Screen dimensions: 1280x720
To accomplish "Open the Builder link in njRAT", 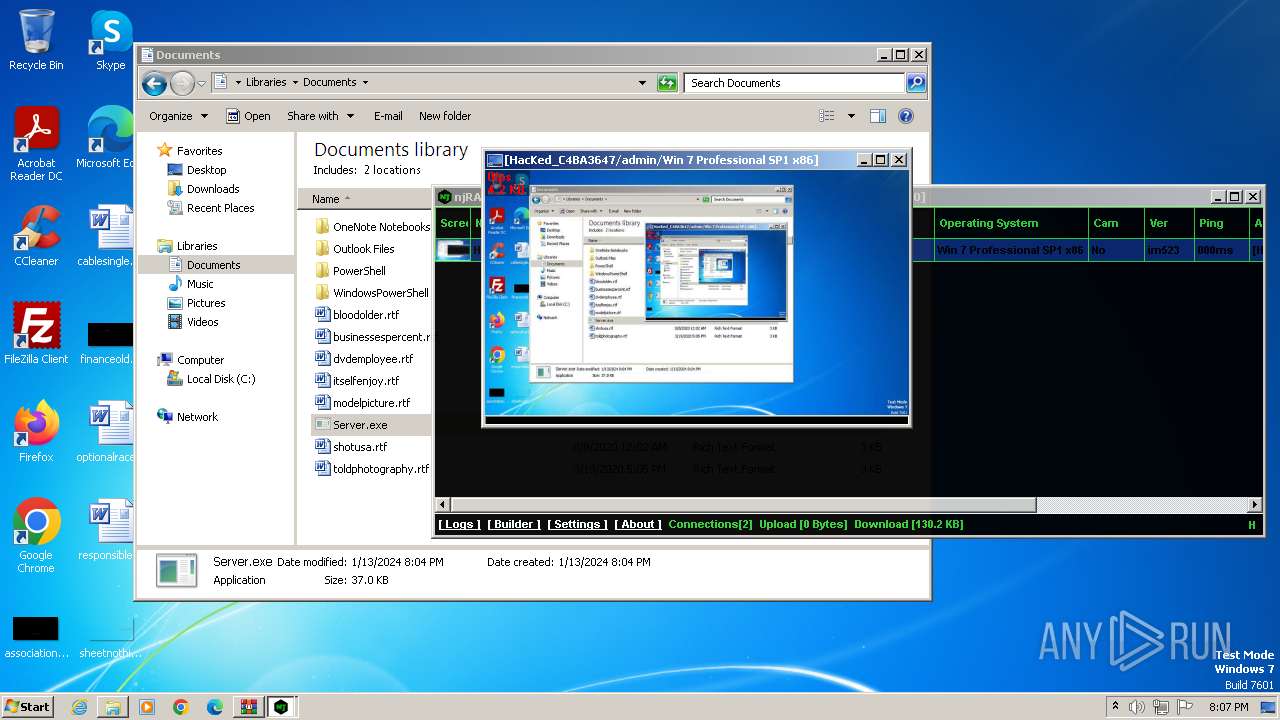I will tap(514, 524).
